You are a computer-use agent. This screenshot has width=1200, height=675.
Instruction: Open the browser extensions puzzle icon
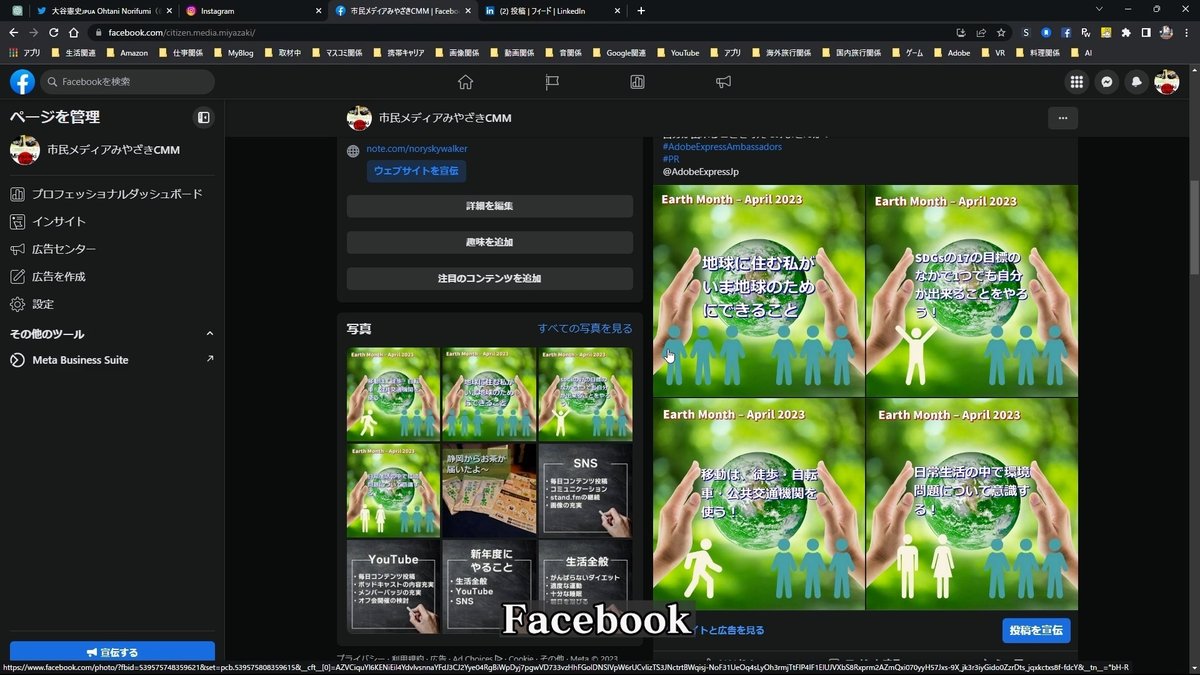coord(1126,32)
